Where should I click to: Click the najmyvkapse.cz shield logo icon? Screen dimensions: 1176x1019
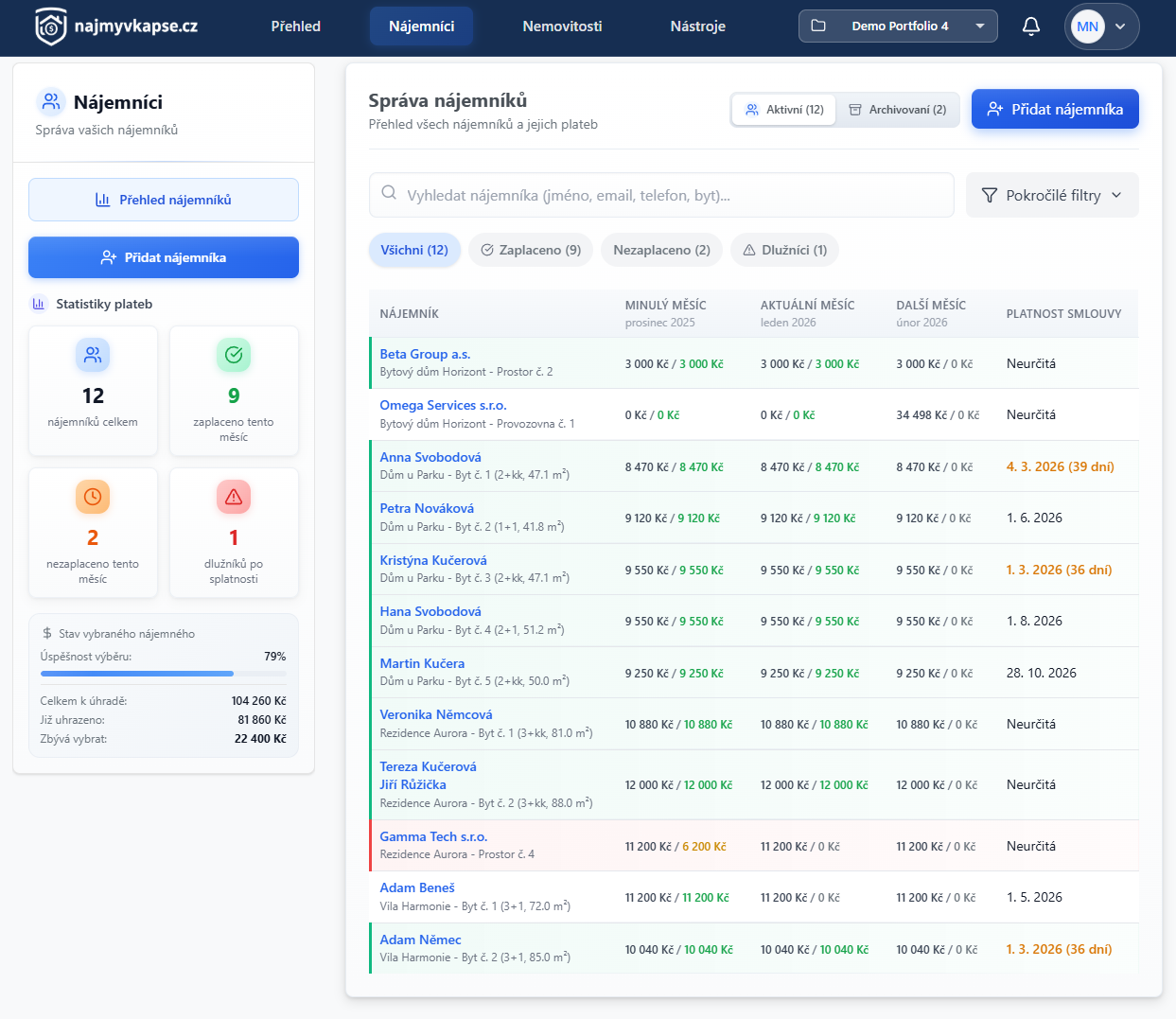[x=51, y=26]
